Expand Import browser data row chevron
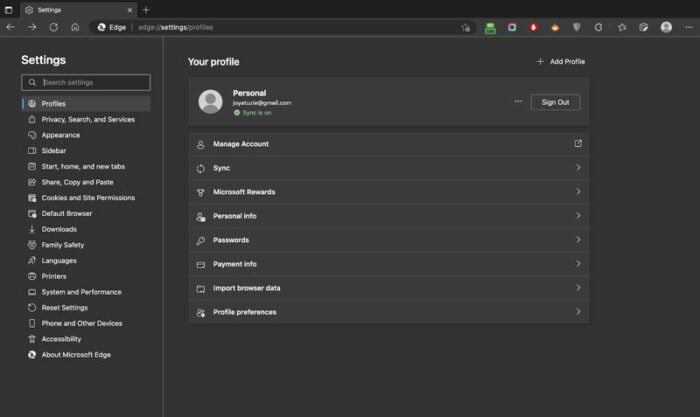This screenshot has height=417, width=700. (578, 288)
